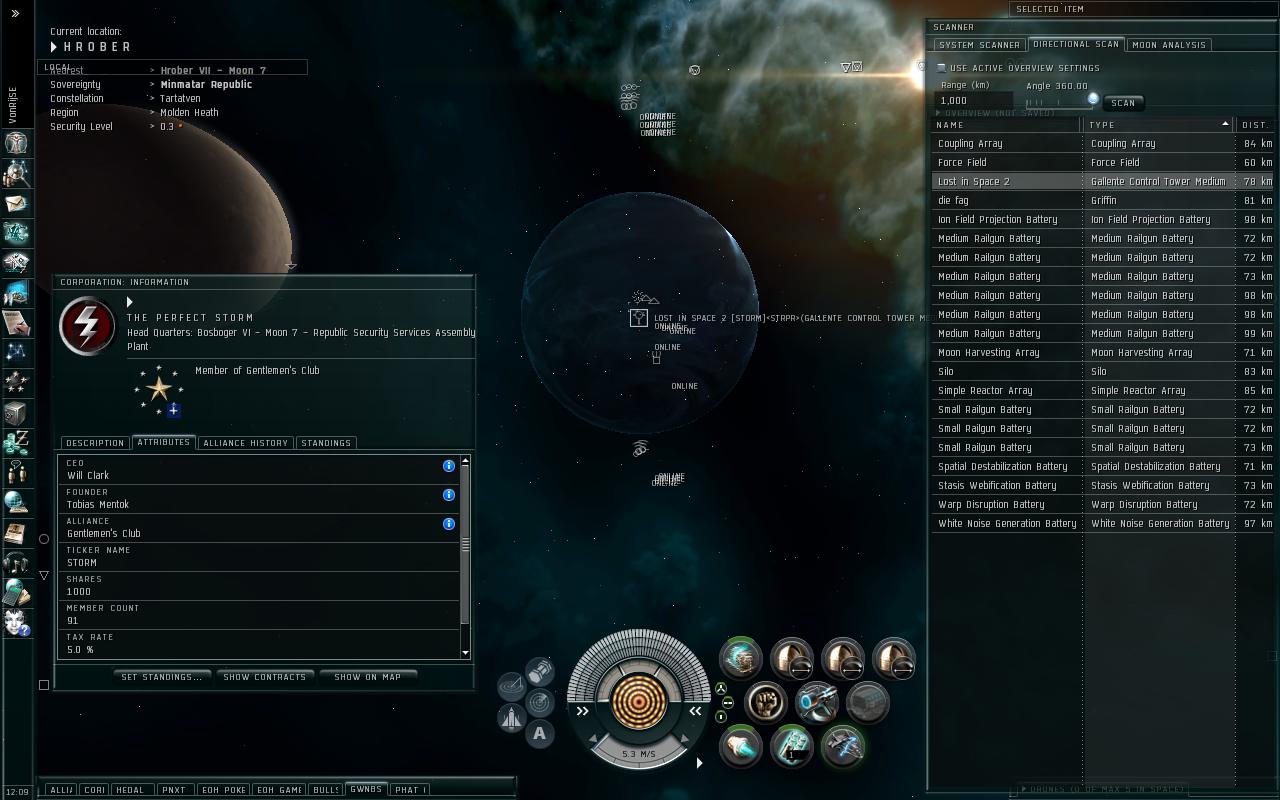Open the wallet coins icon in sidebar
The image size is (1280, 800).
point(16,442)
